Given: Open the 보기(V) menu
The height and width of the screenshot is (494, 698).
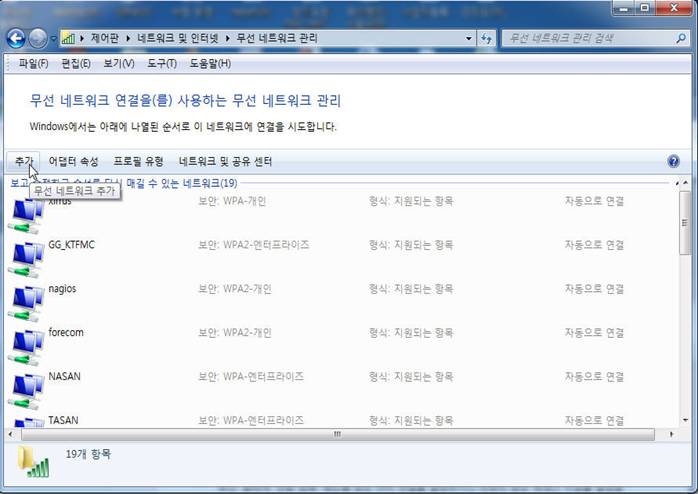Looking at the screenshot, I should [118, 63].
